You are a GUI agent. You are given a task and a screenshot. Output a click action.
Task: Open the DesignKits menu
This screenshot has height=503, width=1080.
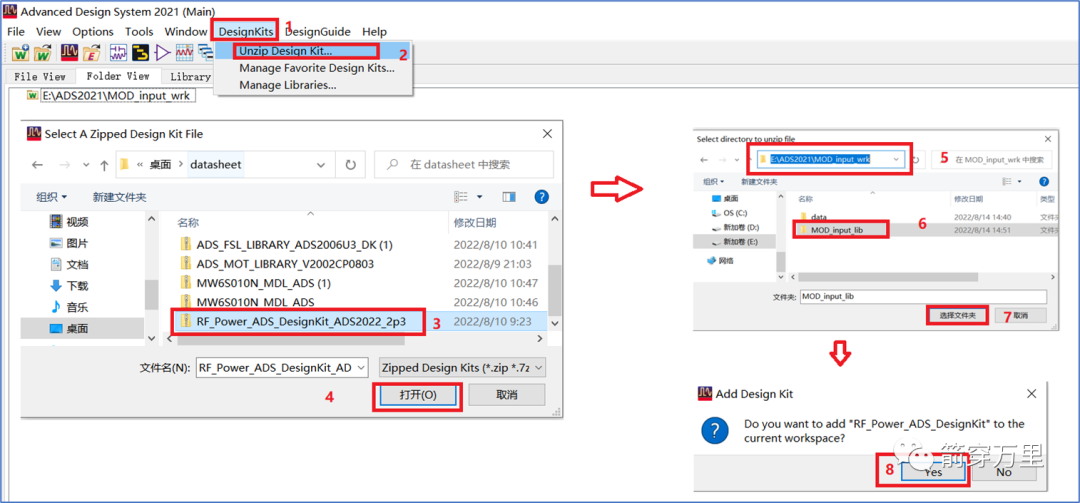coord(246,32)
